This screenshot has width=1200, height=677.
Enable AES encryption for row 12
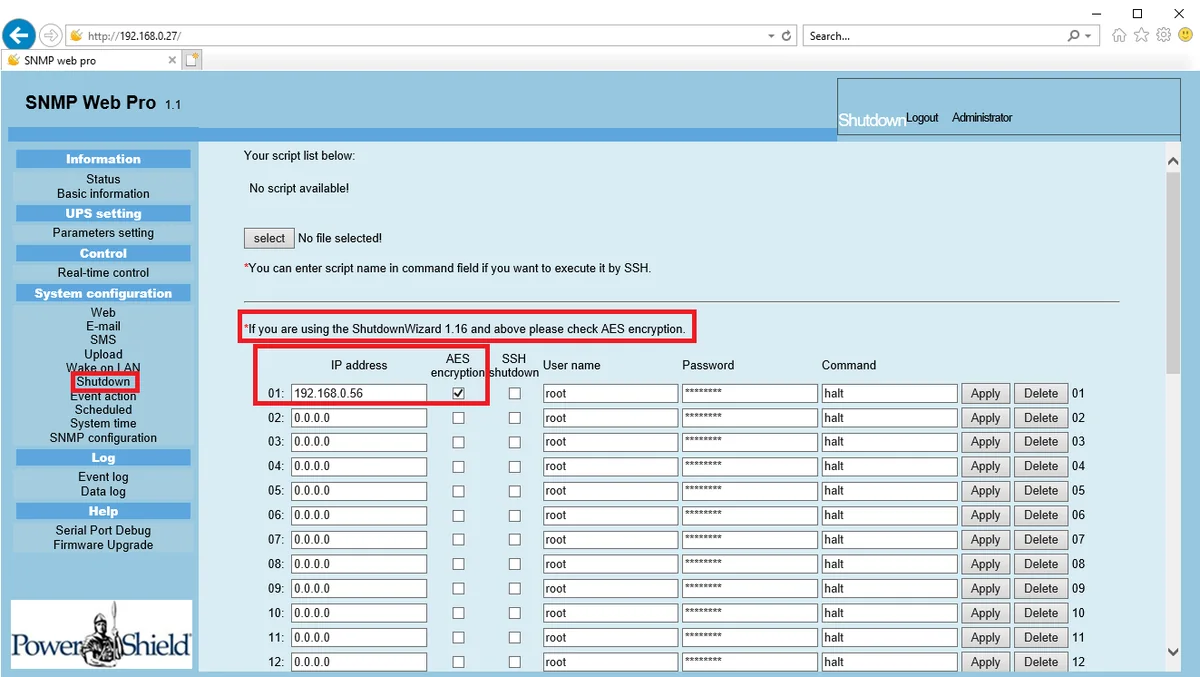pos(458,662)
